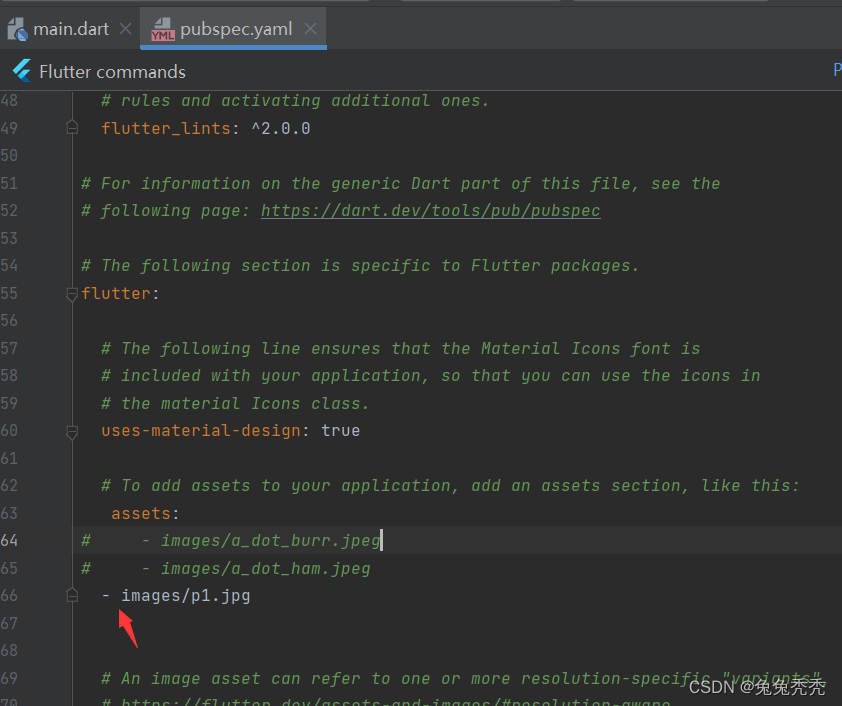The width and height of the screenshot is (842, 706).
Task: Close the pubspec.yaml tab
Action: coord(310,28)
